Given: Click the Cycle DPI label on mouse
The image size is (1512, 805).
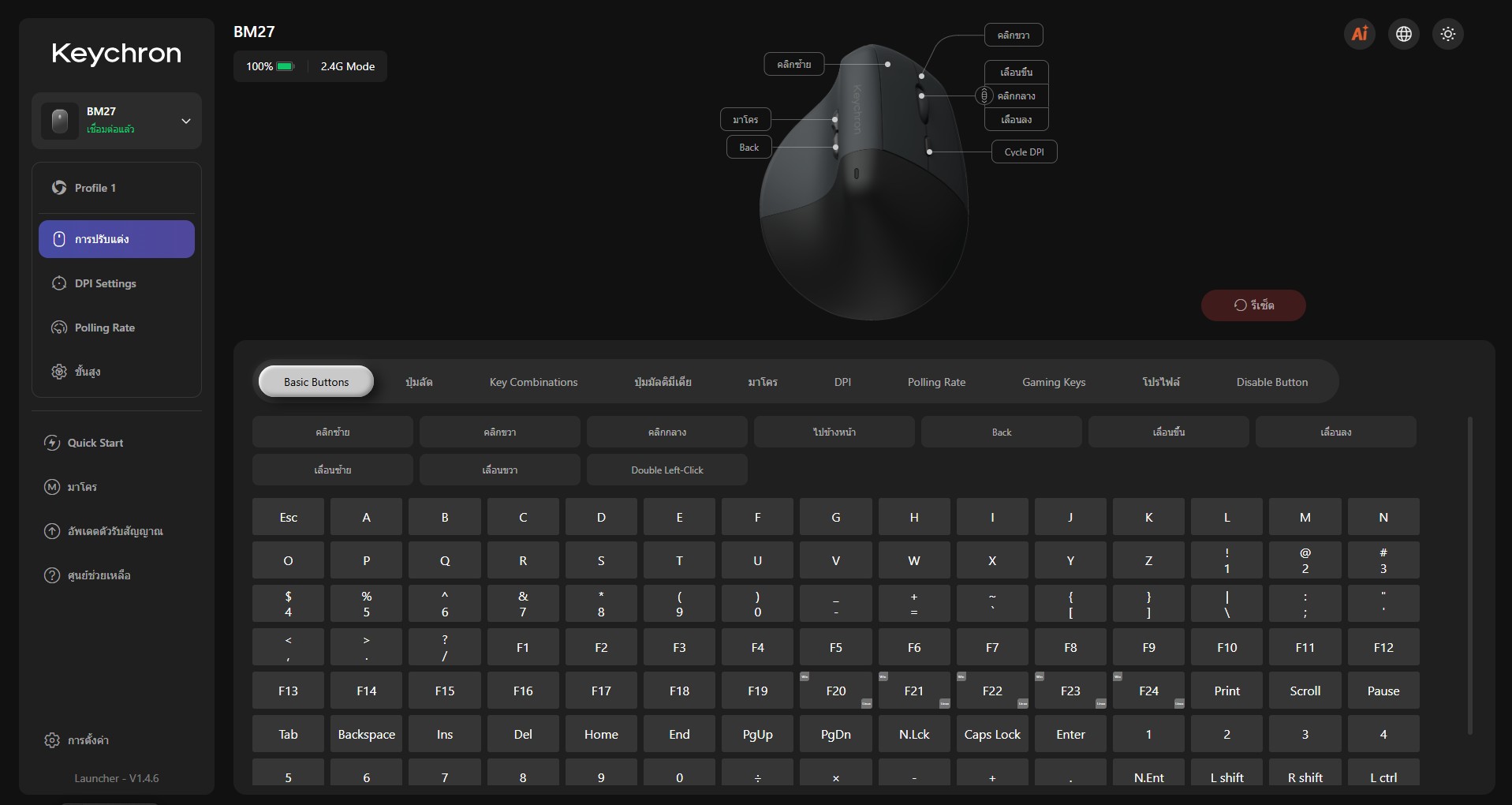Looking at the screenshot, I should [1024, 152].
